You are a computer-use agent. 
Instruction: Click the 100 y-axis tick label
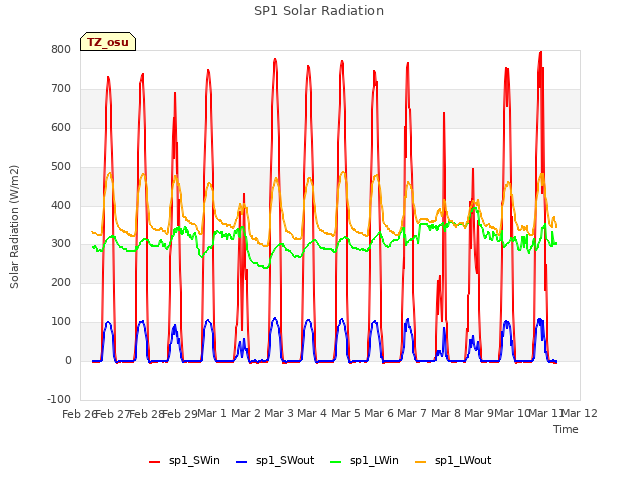pos(61,322)
